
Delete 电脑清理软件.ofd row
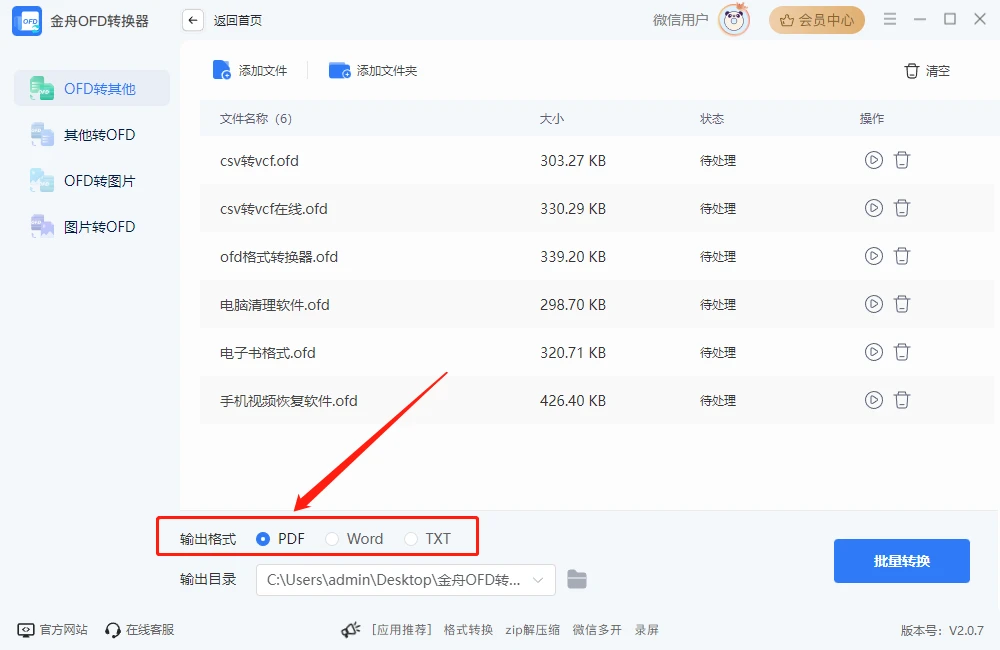(x=901, y=304)
